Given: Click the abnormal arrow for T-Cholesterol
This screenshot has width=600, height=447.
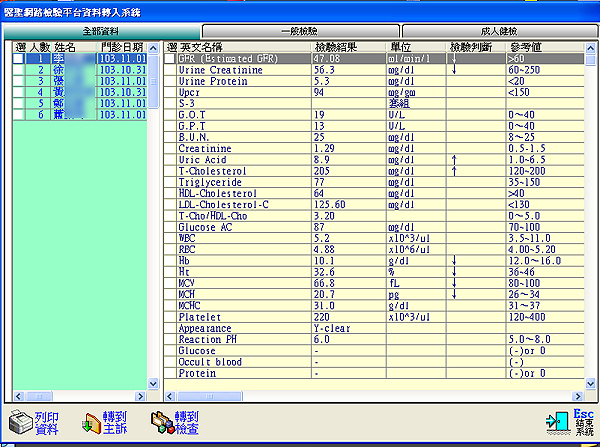Looking at the screenshot, I should coord(453,171).
